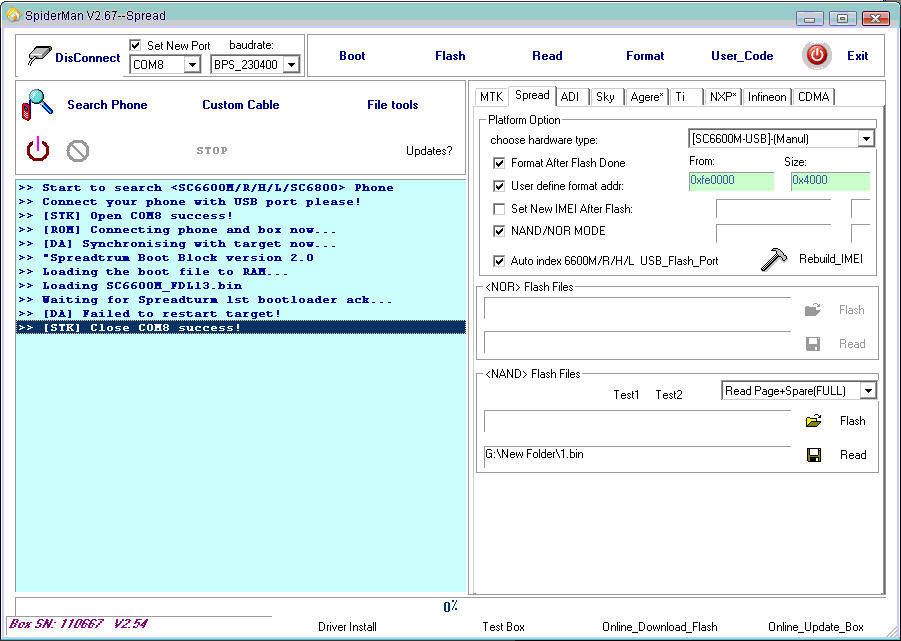Open the Read Page+Spare(FULL) dropdown
Image resolution: width=901 pixels, height=641 pixels.
coord(868,391)
